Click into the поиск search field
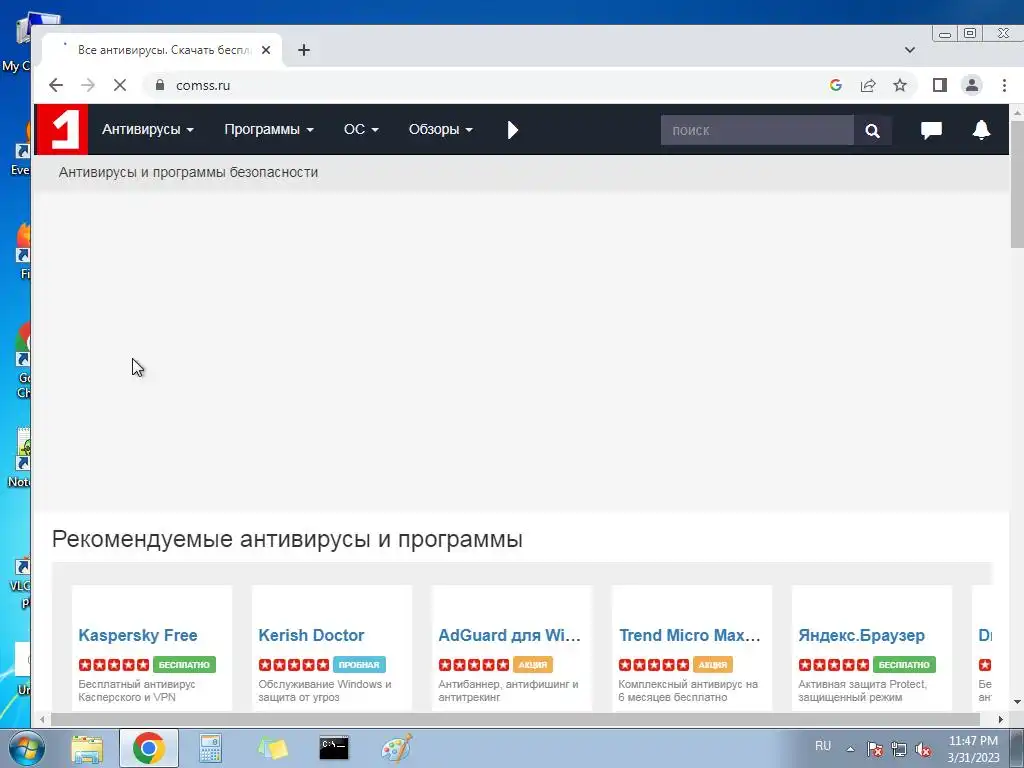Image resolution: width=1024 pixels, height=768 pixels. pos(757,130)
